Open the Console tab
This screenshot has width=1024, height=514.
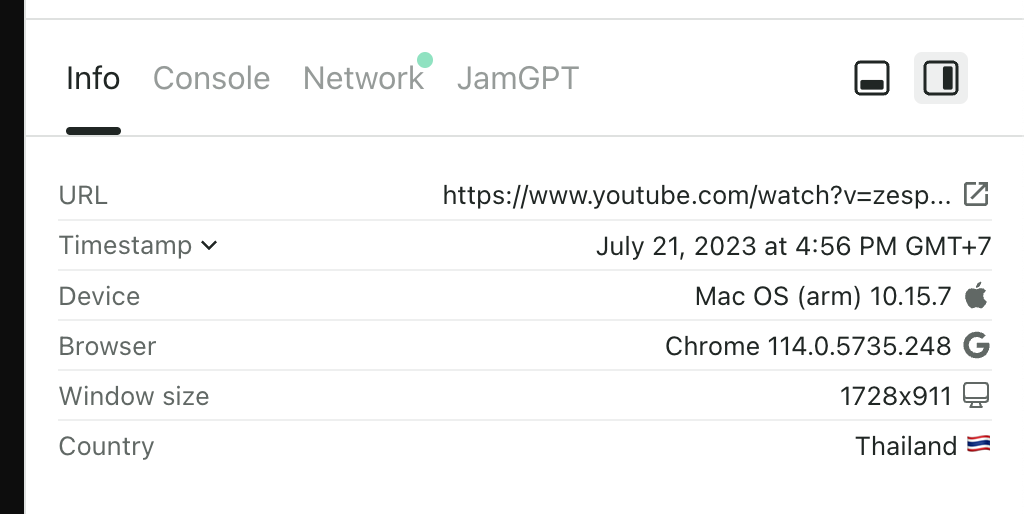pos(211,78)
